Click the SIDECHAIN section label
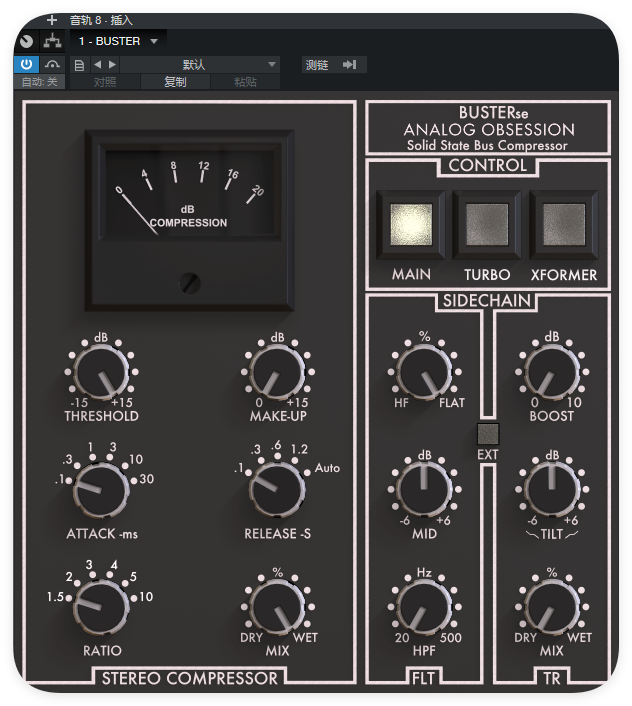This screenshot has width=632, height=706. pos(487,301)
